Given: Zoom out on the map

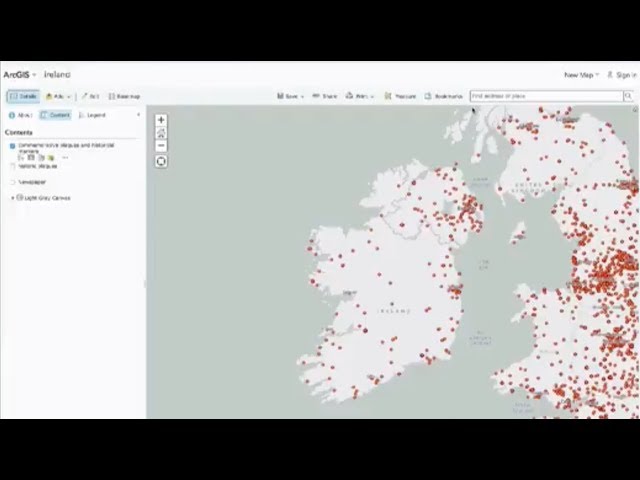Looking at the screenshot, I should [x=161, y=145].
